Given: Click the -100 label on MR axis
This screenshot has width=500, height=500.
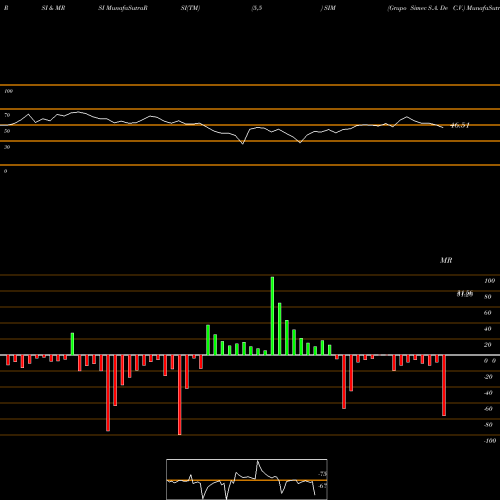Looking at the screenshot, I should point(490,441).
